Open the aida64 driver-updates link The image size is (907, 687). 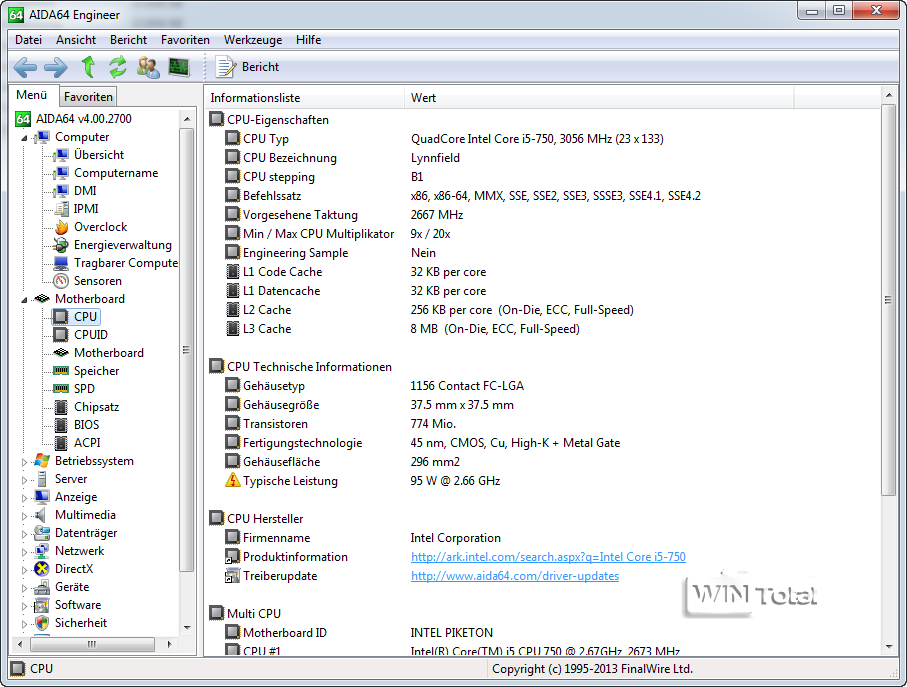pyautogui.click(x=514, y=576)
